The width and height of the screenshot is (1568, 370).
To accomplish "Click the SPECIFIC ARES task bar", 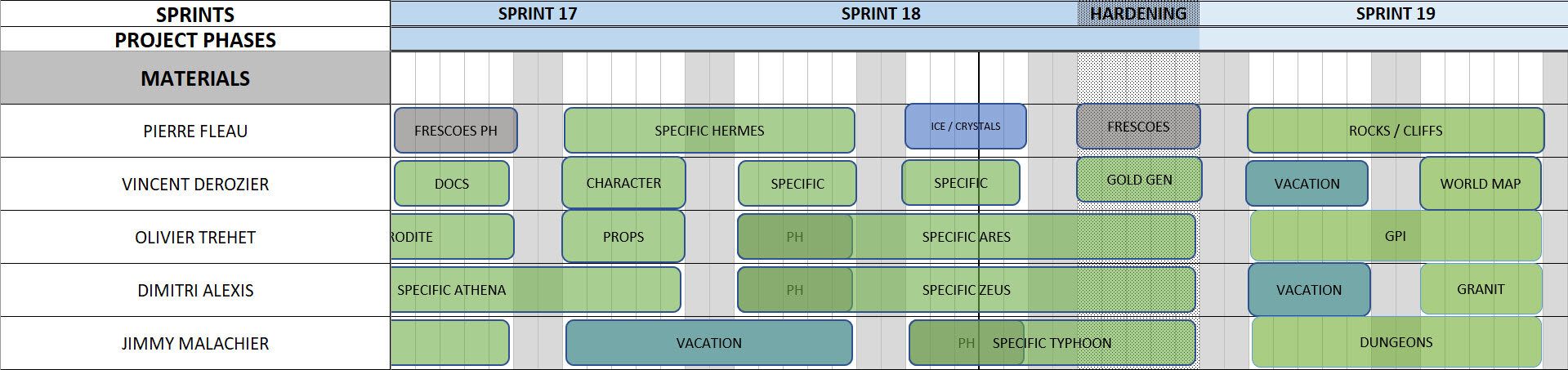I will [x=967, y=237].
